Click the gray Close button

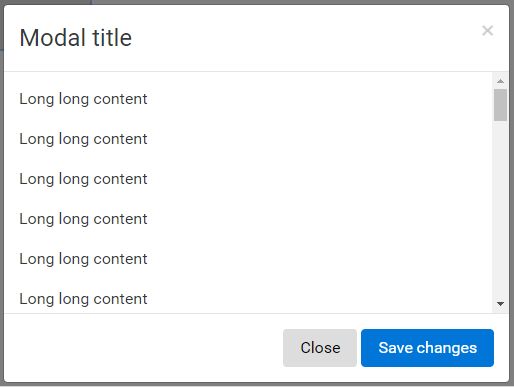(320, 348)
